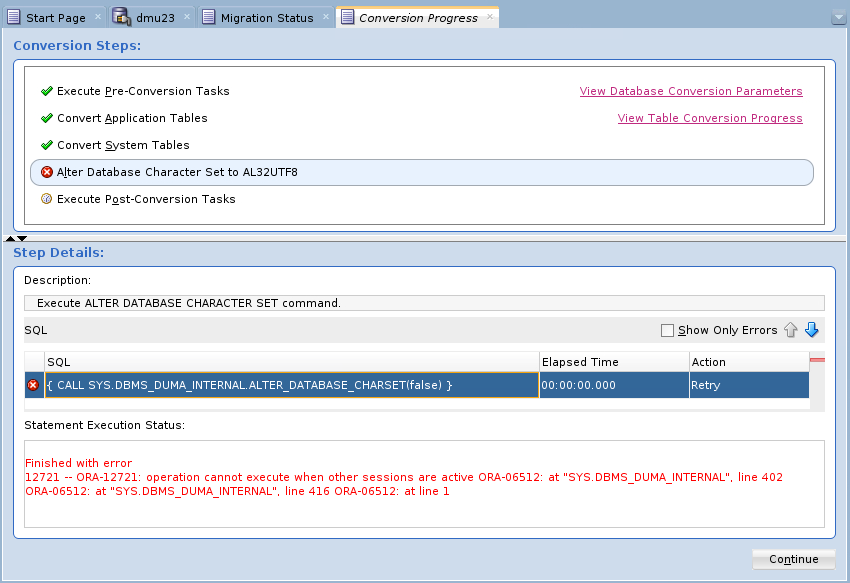This screenshot has height=583, width=850.
Task: Select Convert Application Tables step
Action: (132, 118)
